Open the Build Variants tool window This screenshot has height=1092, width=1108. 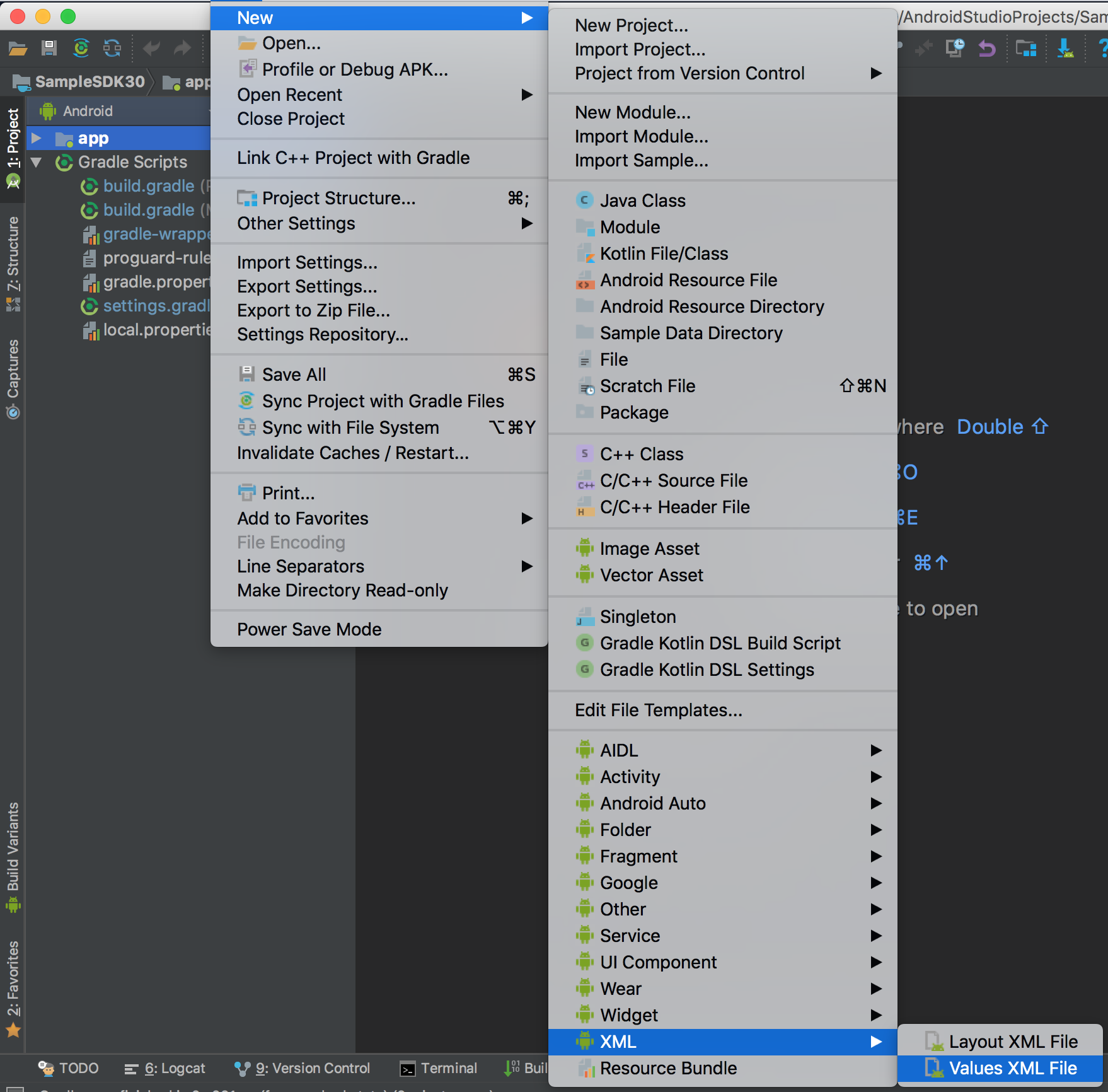pos(13,857)
